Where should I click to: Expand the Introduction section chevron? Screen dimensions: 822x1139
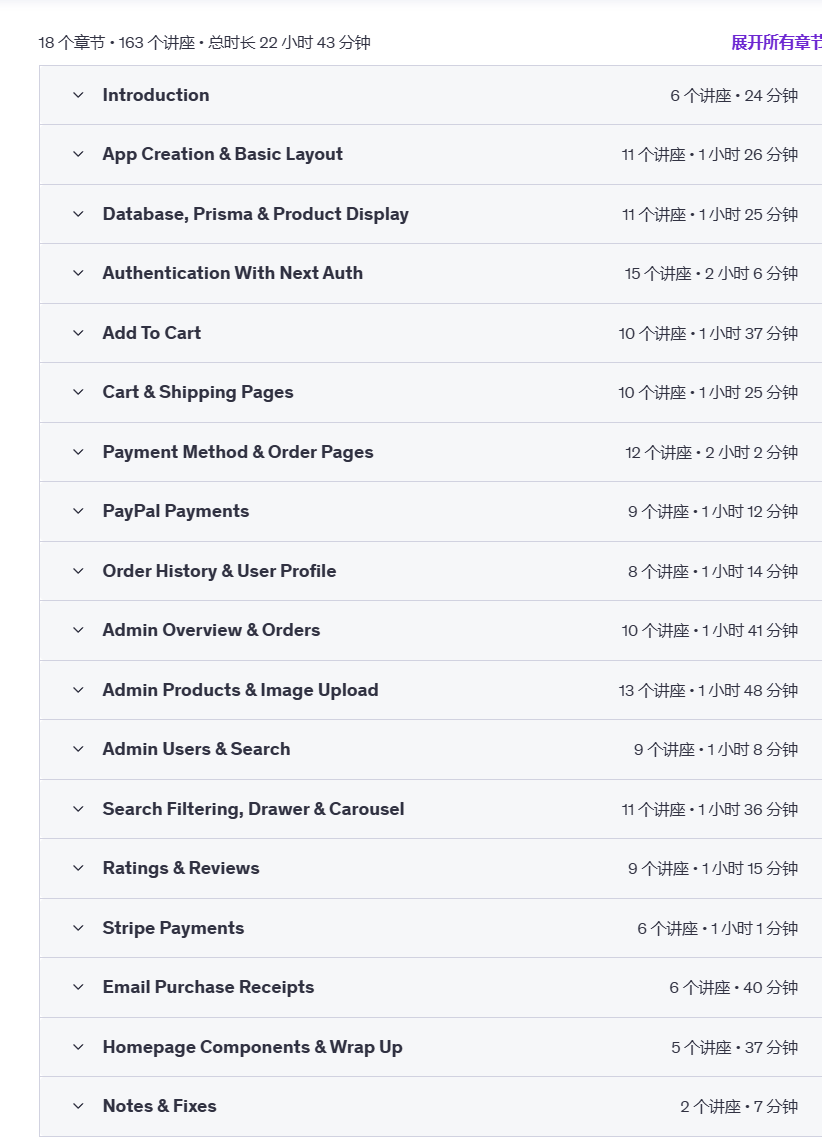click(x=78, y=95)
